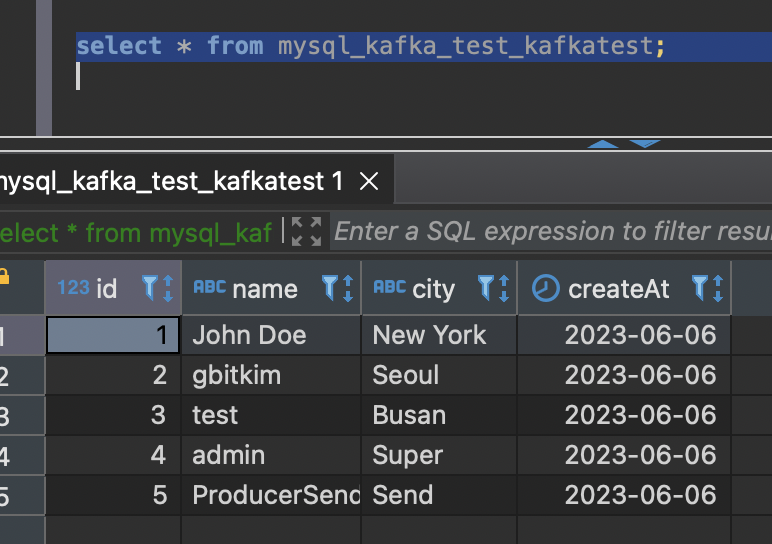Close the mysql_kafka_test_kafkatest 1 result tab

(x=369, y=181)
